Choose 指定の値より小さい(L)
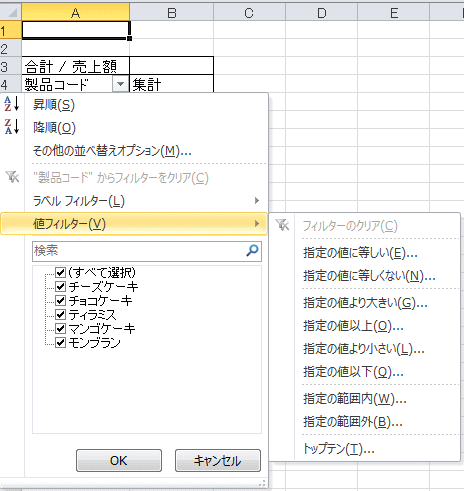 click(364, 349)
